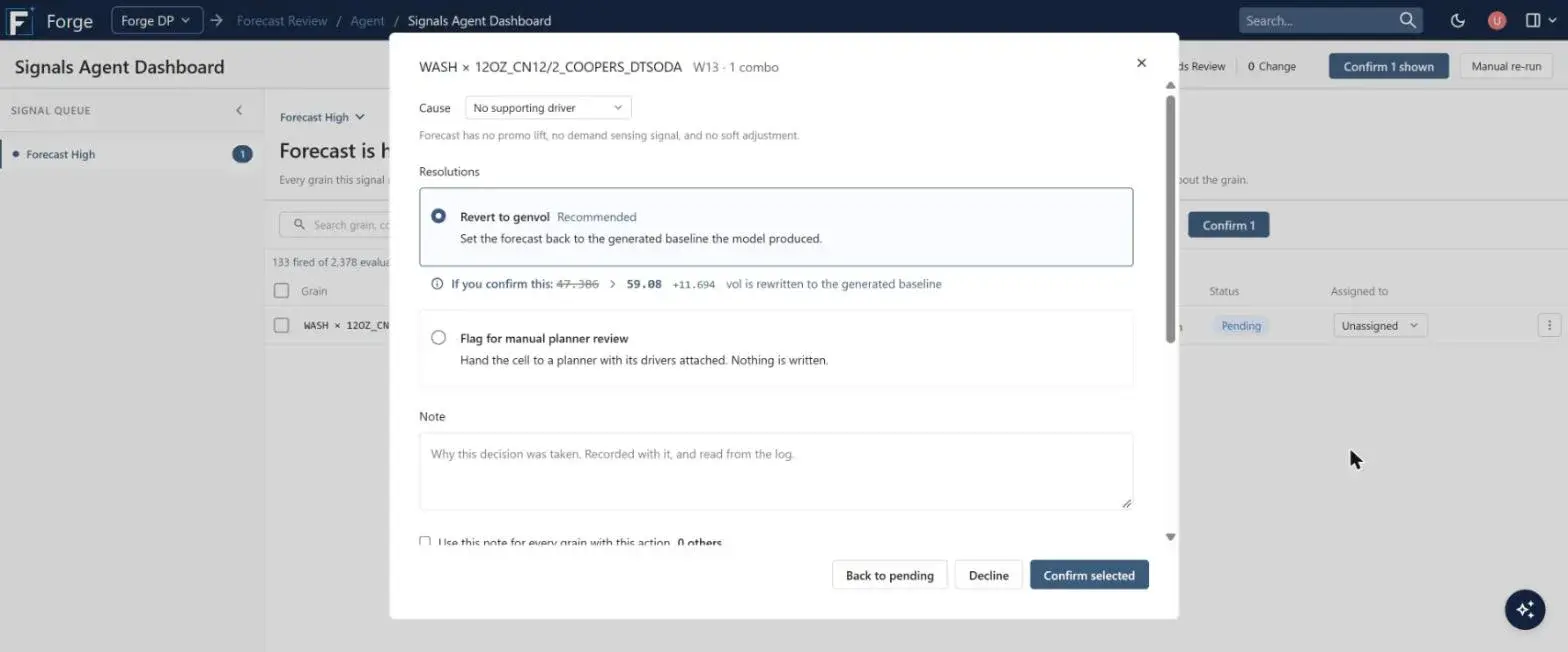Click the WASH × 12OZ_CN12/2_COOPERS_DTSODA title
This screenshot has height=652, width=1568.
(550, 67)
